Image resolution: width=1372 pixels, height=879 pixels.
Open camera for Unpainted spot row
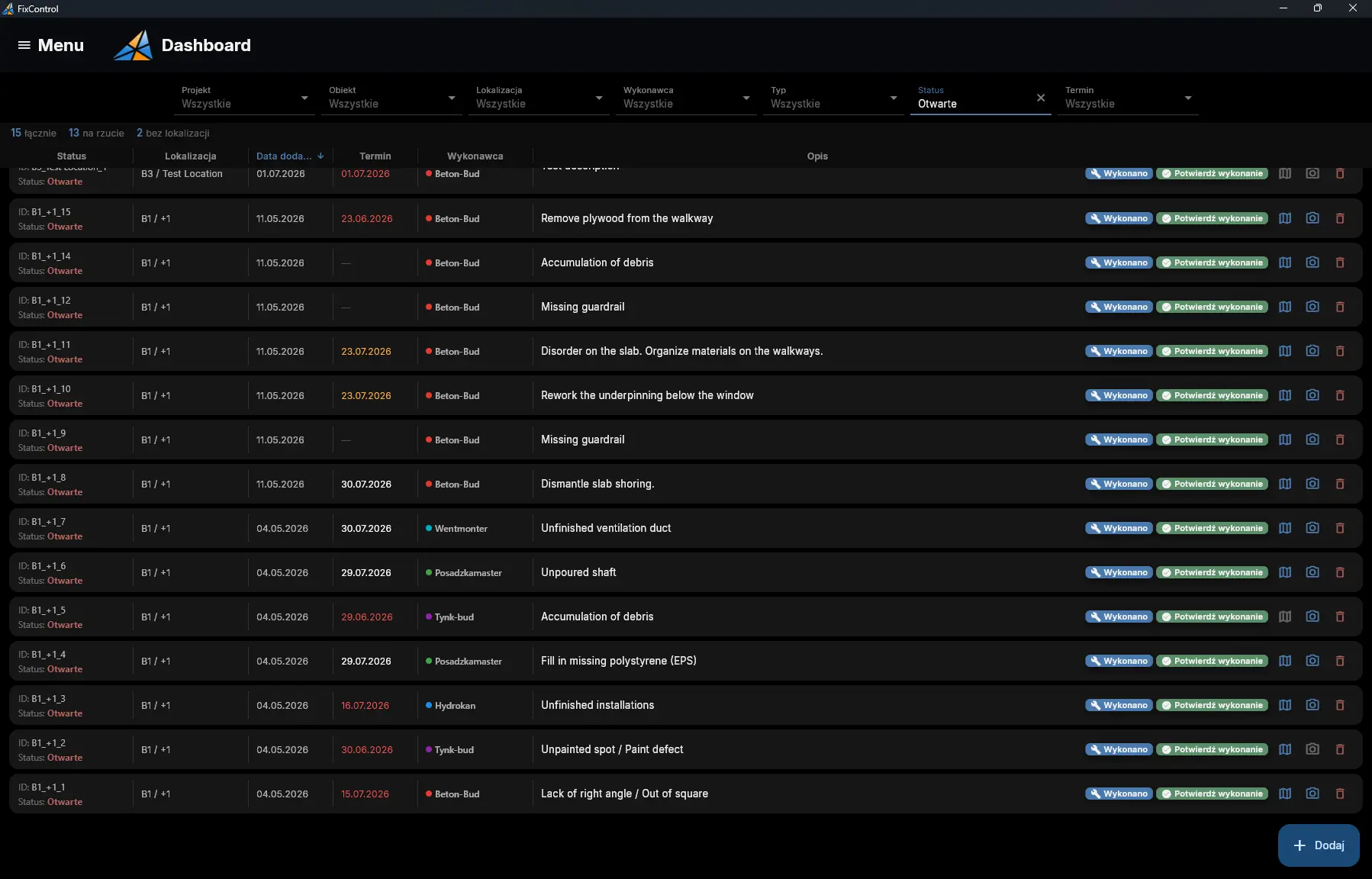coord(1312,749)
